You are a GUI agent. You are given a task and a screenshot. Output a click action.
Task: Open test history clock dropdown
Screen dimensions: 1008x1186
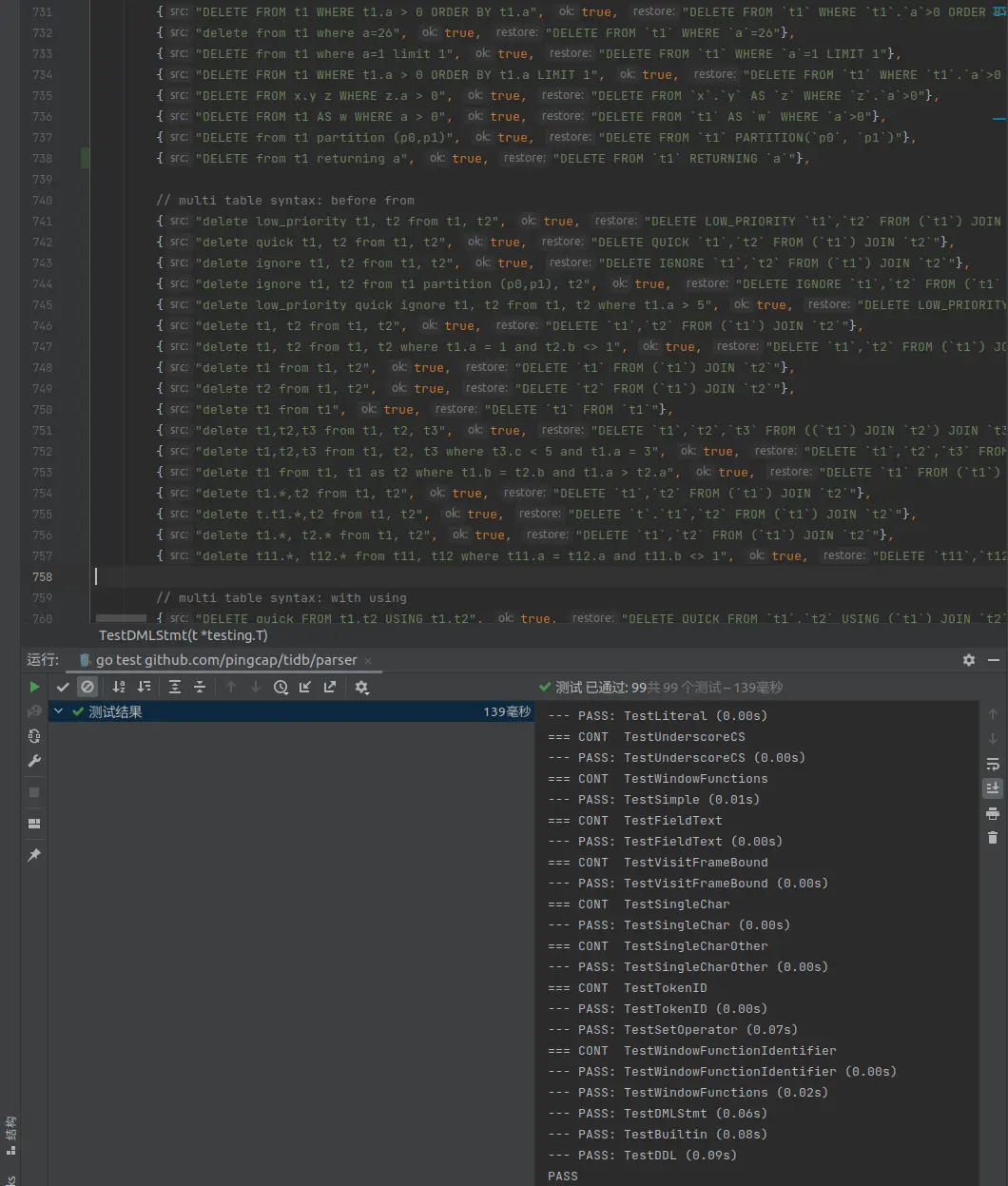(281, 687)
